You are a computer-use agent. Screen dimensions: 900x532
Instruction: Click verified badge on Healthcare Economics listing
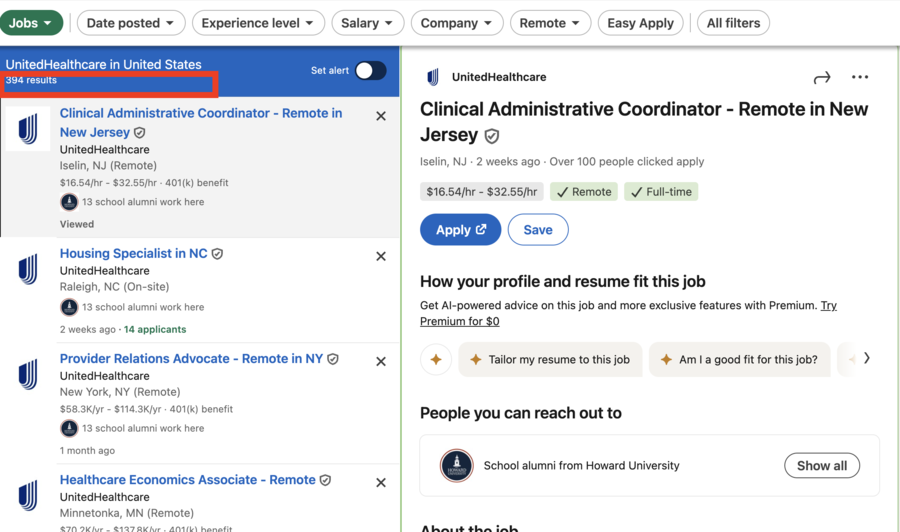tap(325, 480)
